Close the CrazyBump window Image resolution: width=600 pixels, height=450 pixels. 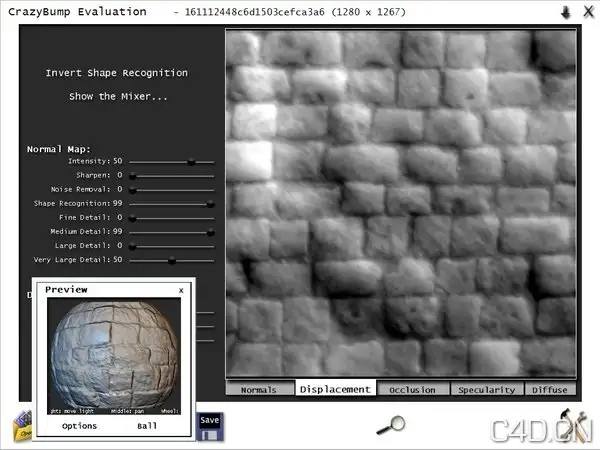[589, 11]
